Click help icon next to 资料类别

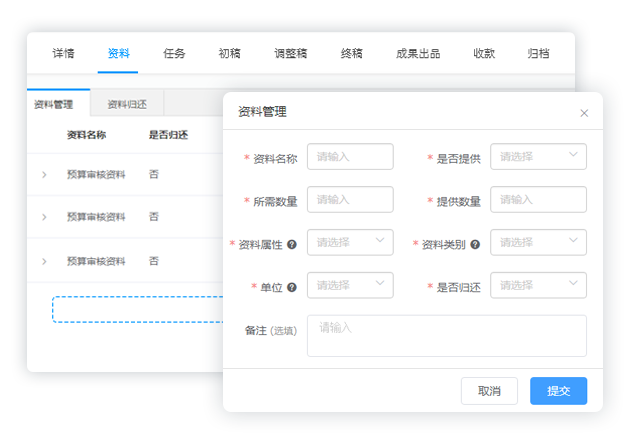475,244
